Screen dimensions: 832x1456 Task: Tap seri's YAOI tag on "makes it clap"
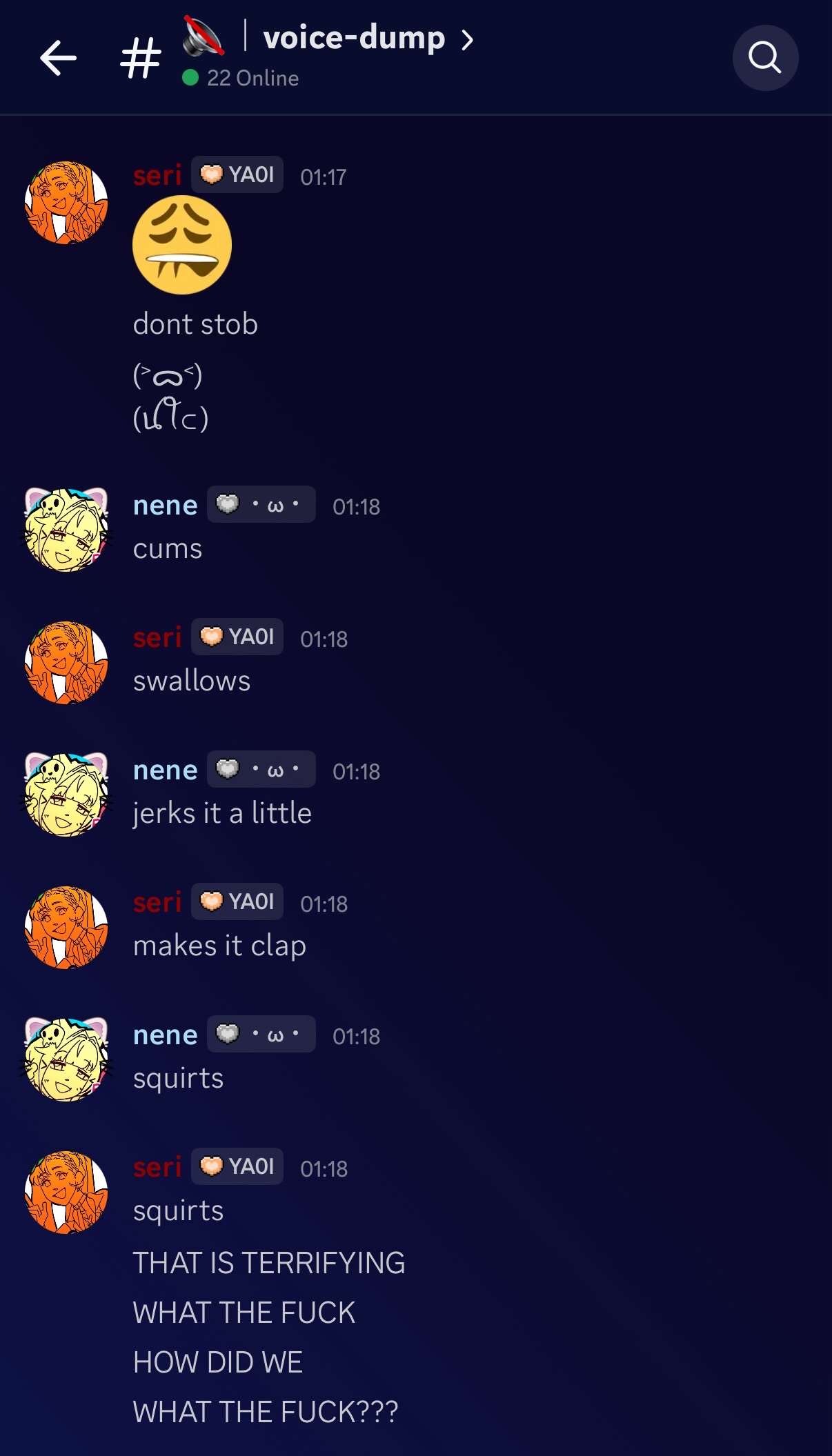pos(237,901)
